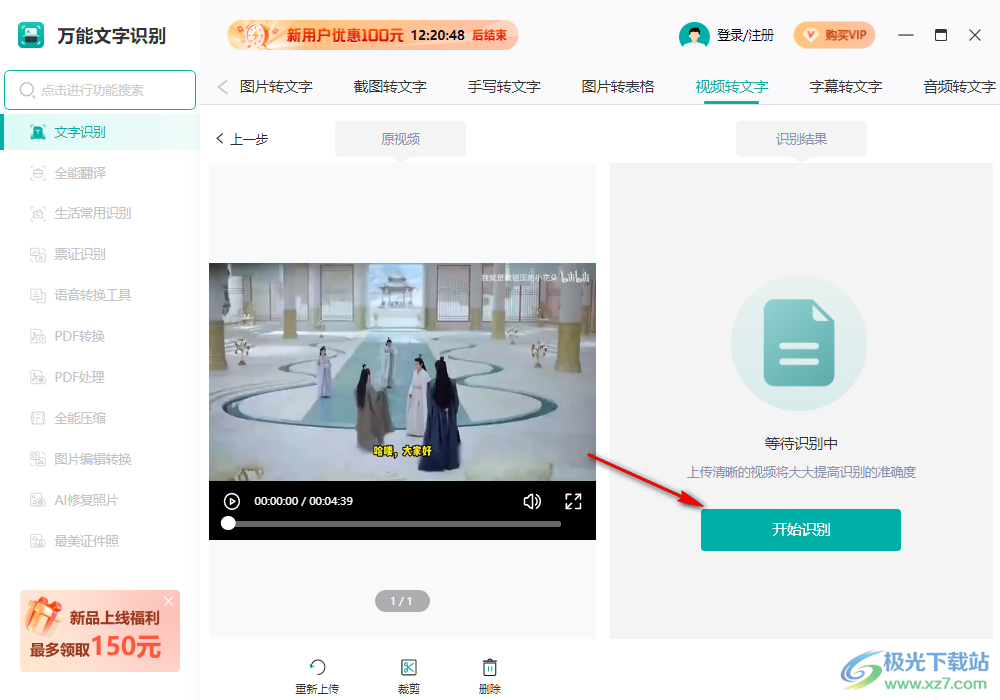The width and height of the screenshot is (1000, 700).
Task: Close the 新品上线福利 promo banner
Action: pyautogui.click(x=168, y=601)
